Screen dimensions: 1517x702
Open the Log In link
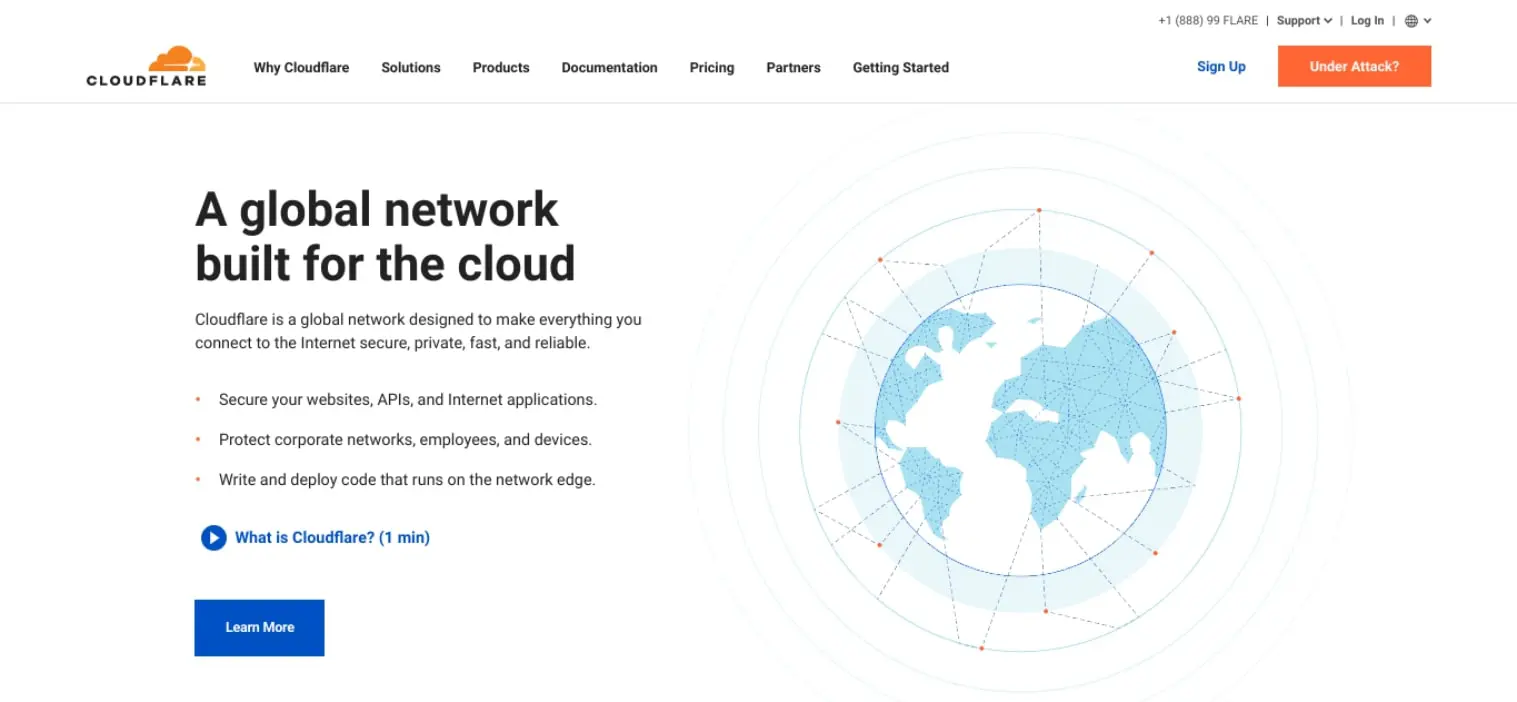pos(1367,21)
